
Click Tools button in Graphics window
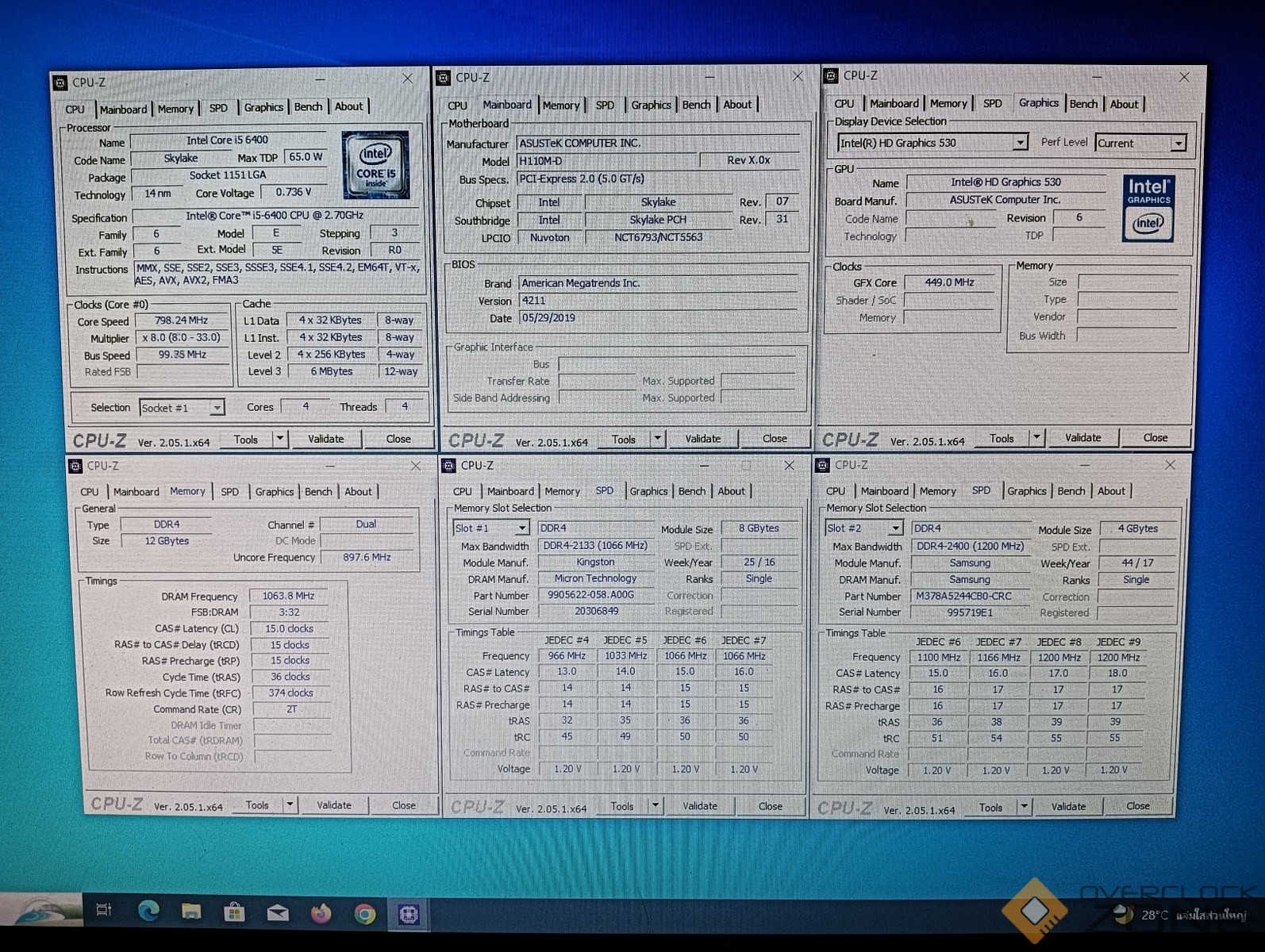pyautogui.click(x=1002, y=437)
